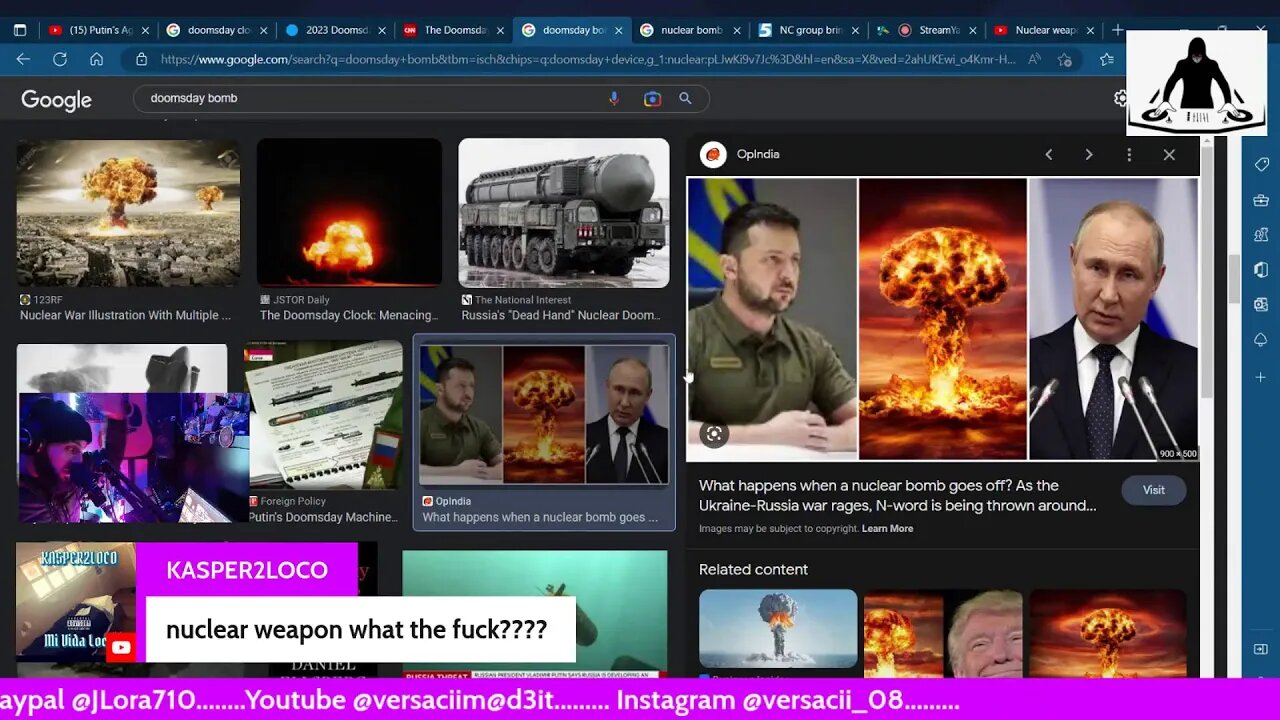Screen dimensions: 1280x720
Task: Click The Doomsday Clock: Menacing caption
Action: 349,315
